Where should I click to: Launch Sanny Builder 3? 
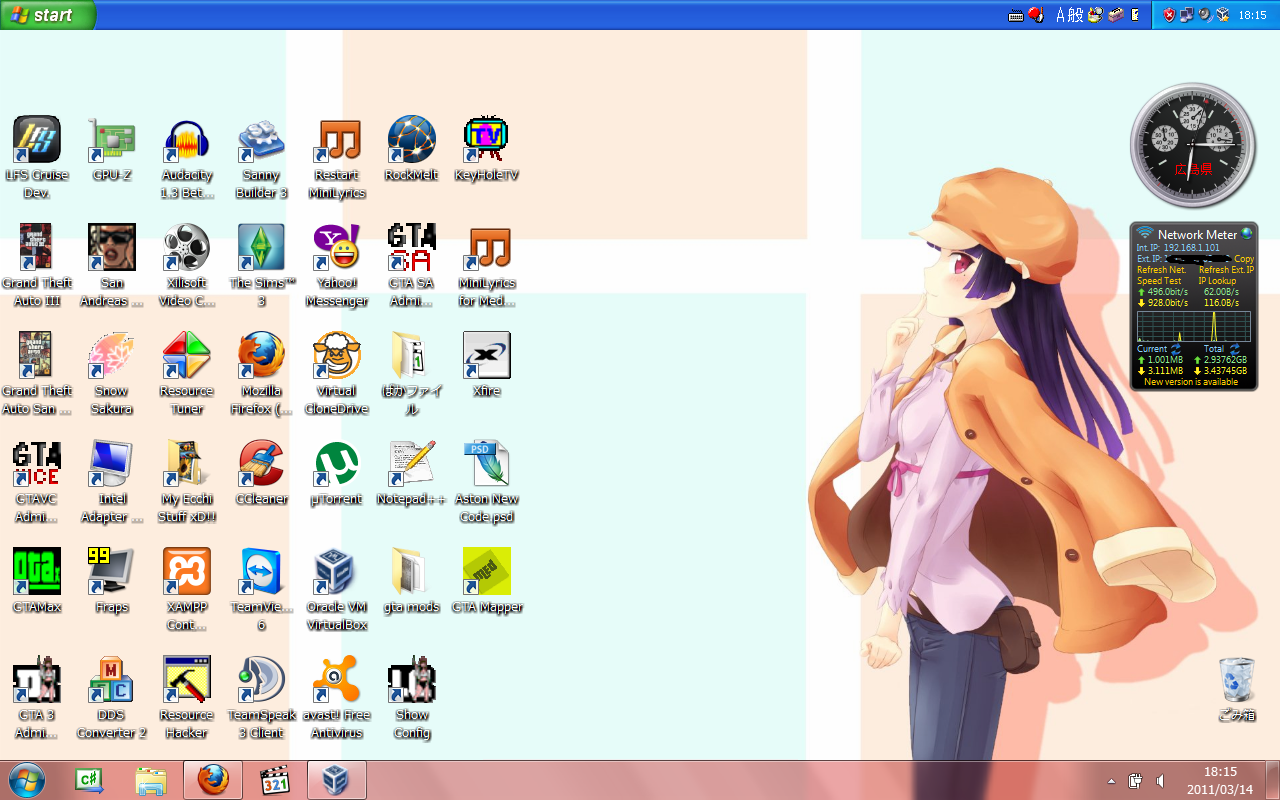click(262, 157)
